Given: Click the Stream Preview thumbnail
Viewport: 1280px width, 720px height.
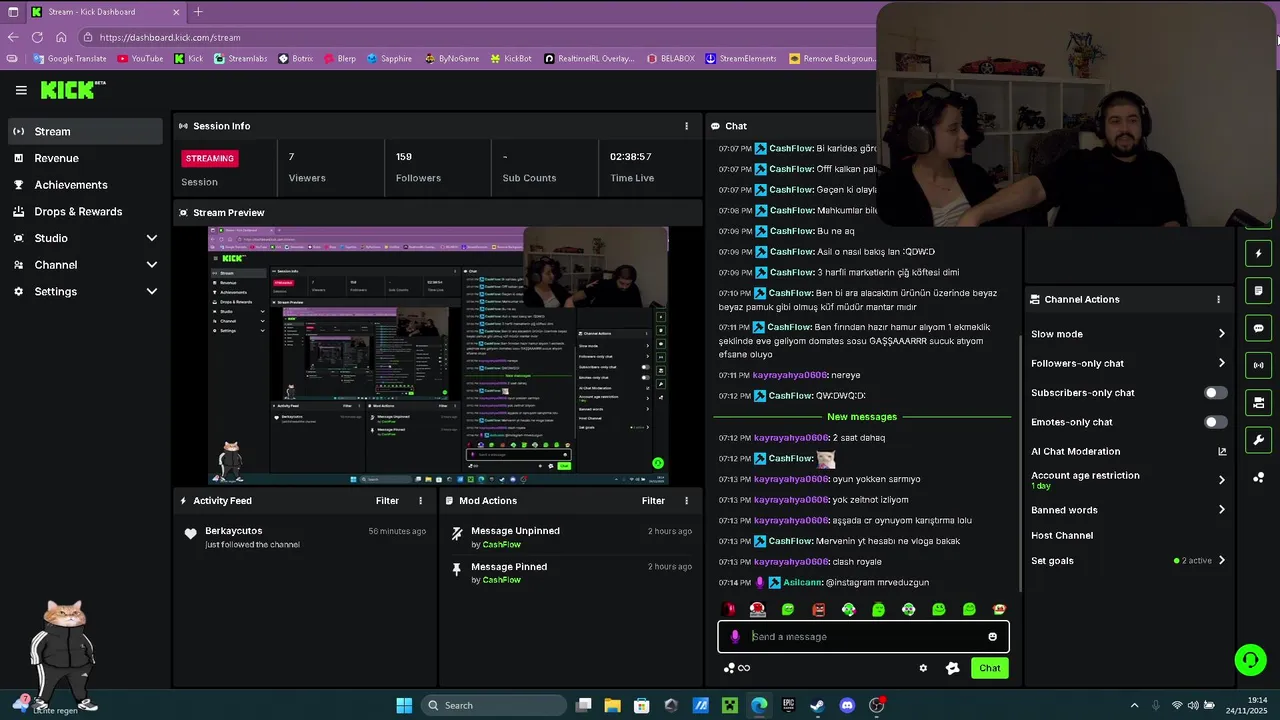Looking at the screenshot, I should tap(438, 356).
